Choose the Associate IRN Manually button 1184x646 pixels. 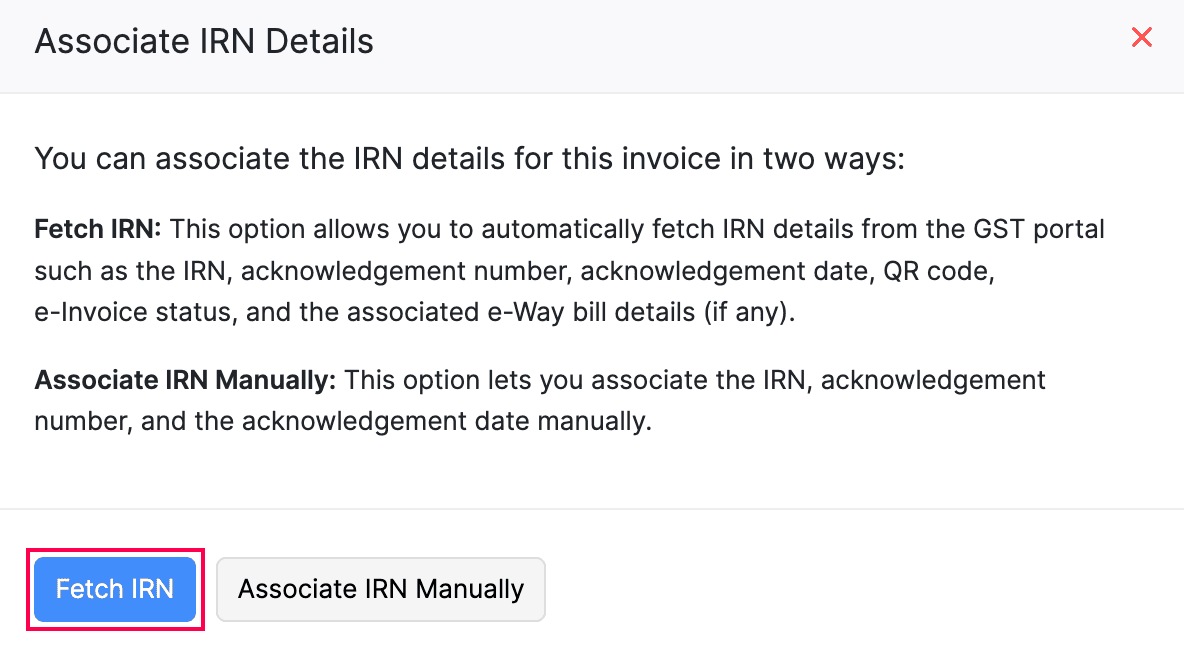[x=381, y=589]
